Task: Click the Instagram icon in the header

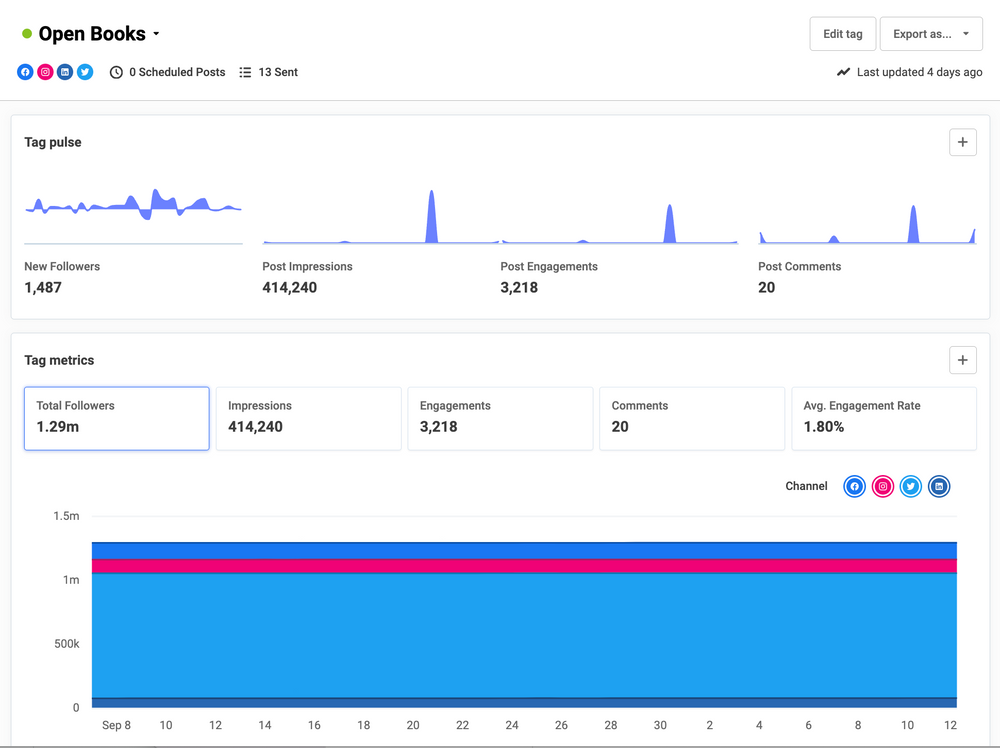Action: (44, 71)
